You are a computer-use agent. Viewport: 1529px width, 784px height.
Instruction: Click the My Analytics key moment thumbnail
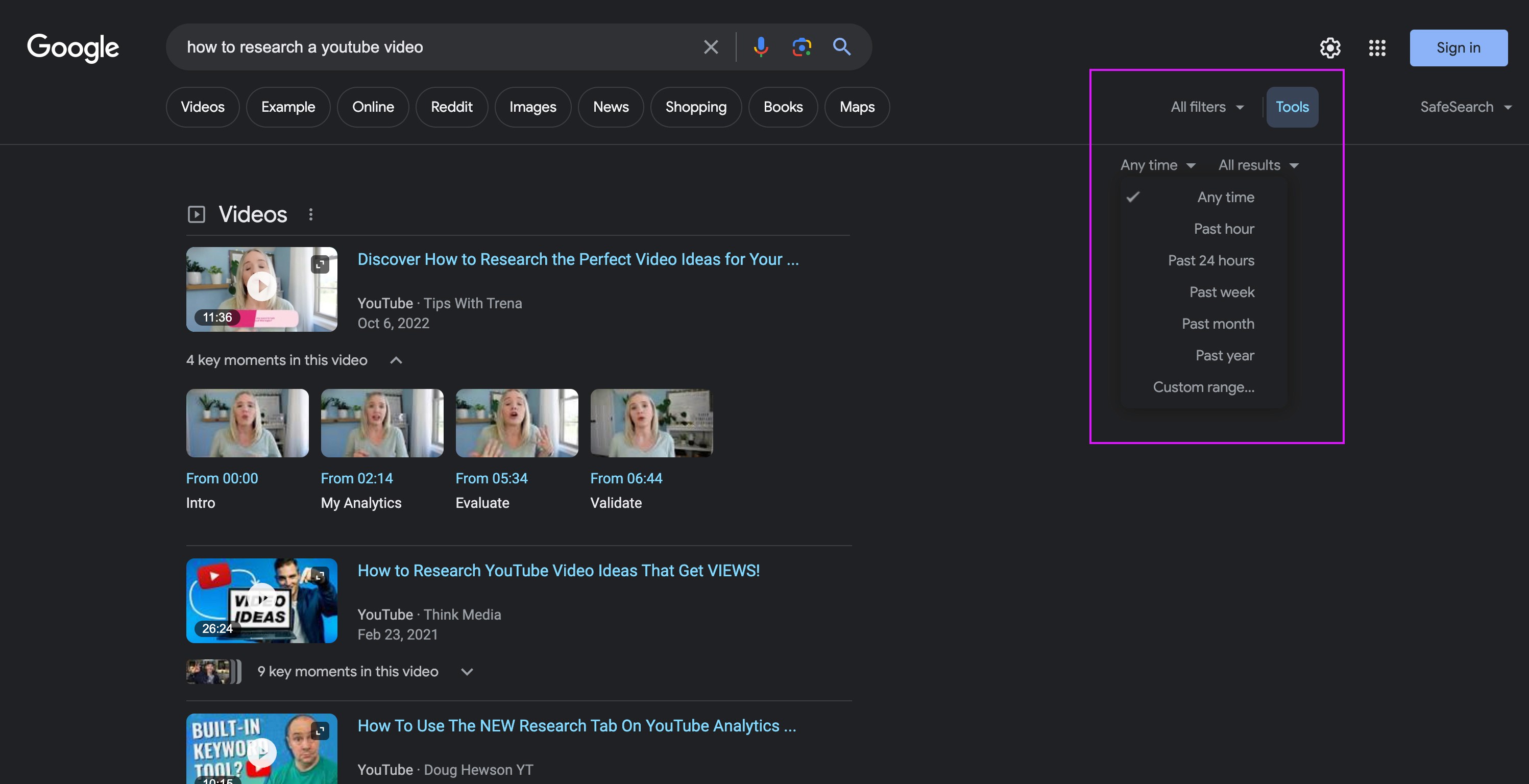382,423
